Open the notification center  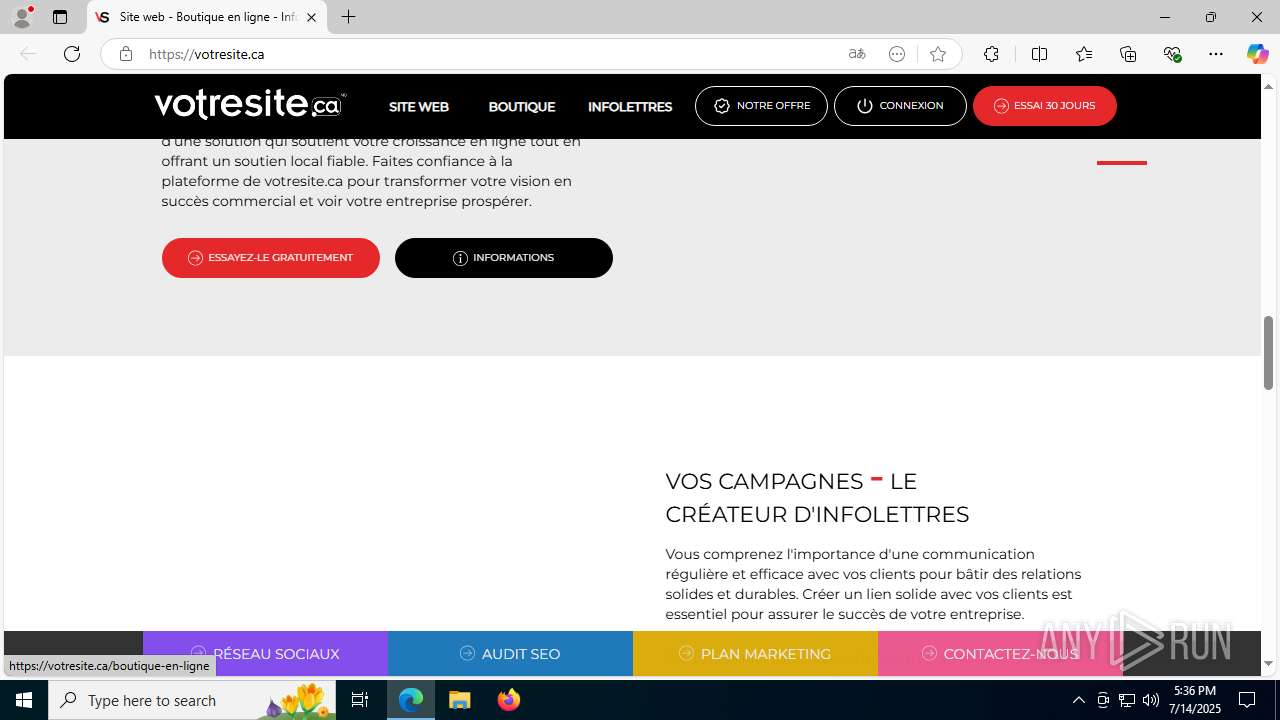(1247, 700)
